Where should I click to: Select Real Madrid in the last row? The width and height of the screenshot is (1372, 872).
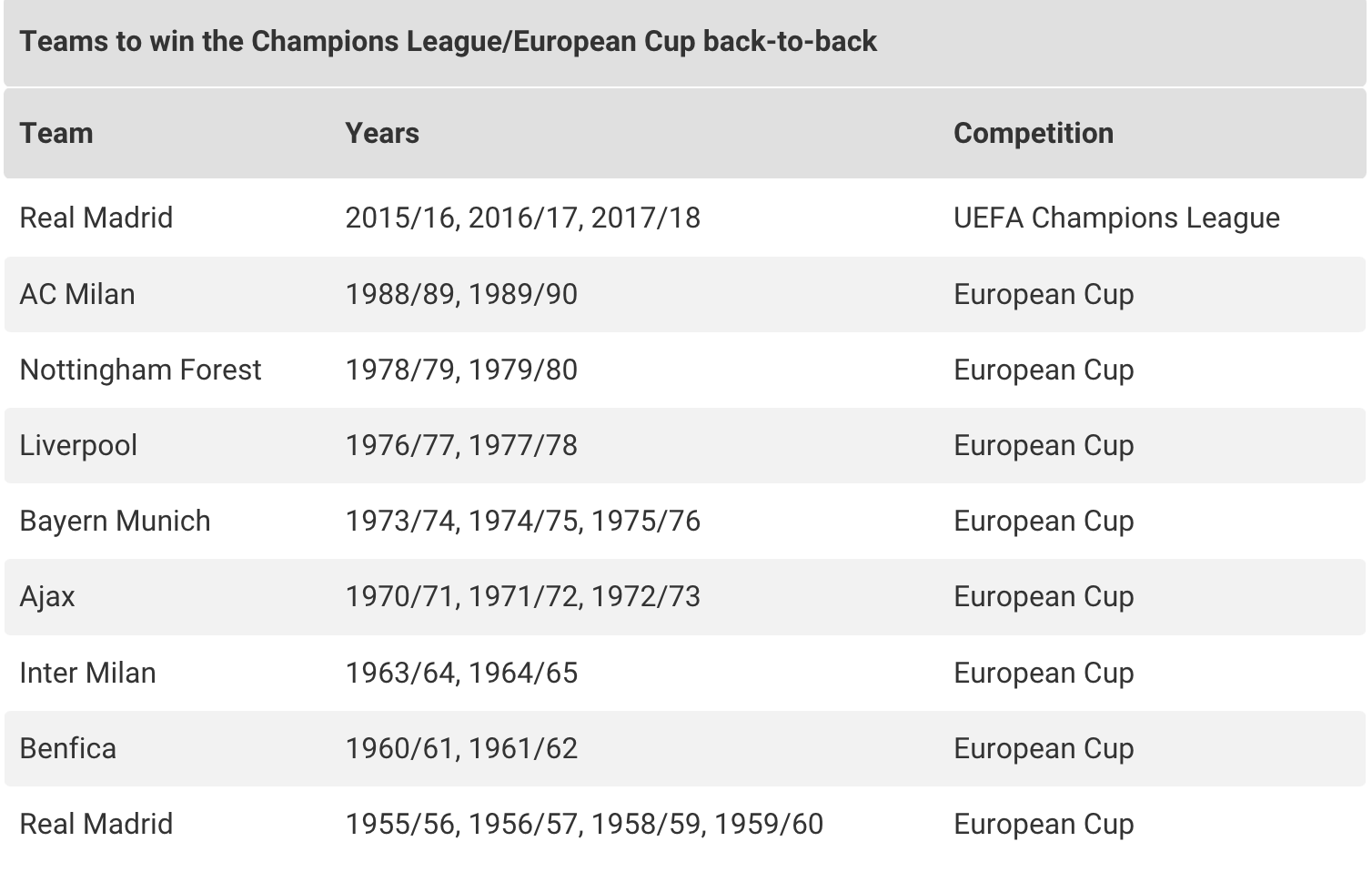pyautogui.click(x=96, y=824)
